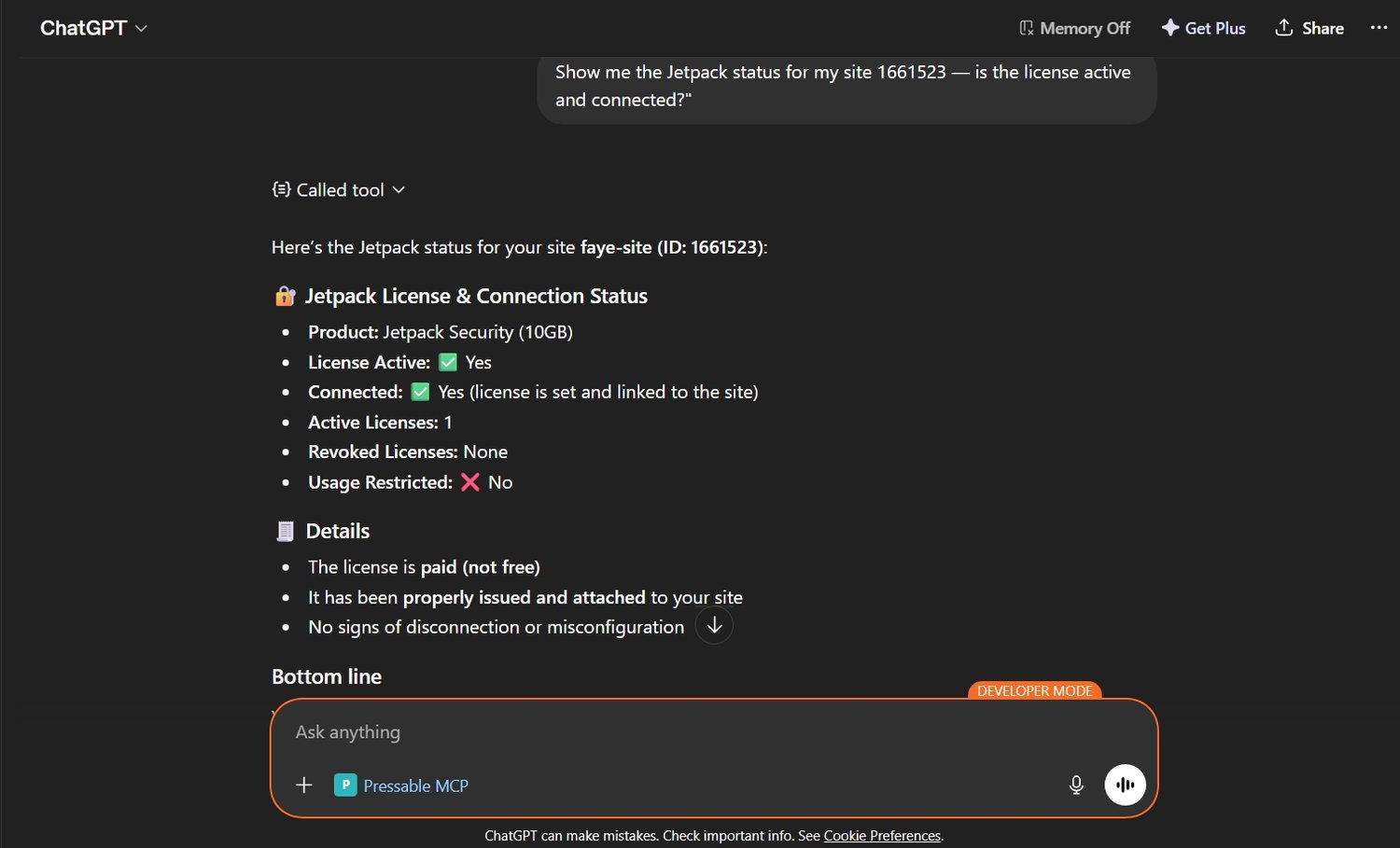Click the scroll emoji beside Details heading
1400x848 pixels.
pyautogui.click(x=286, y=531)
